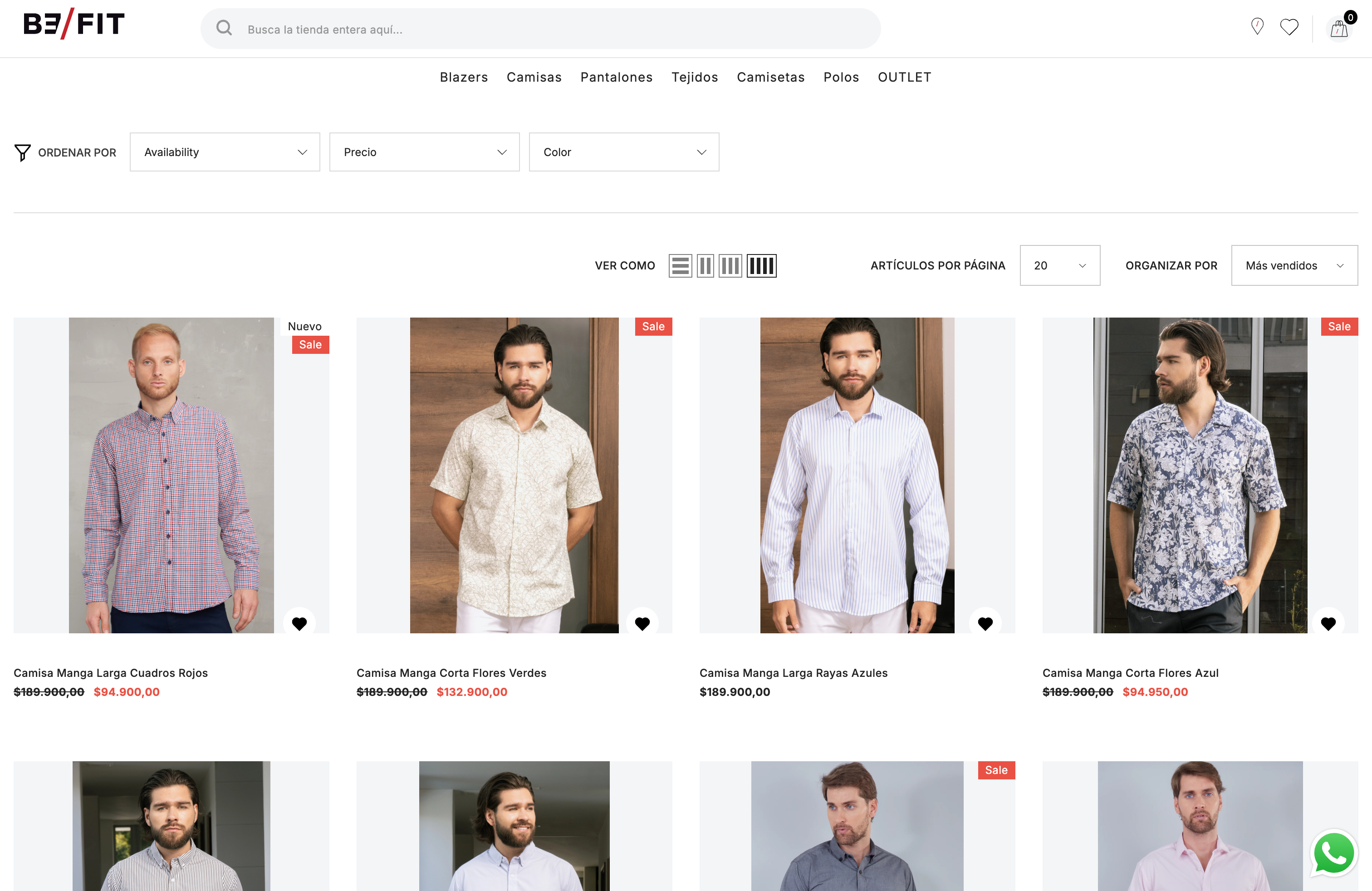Open the Camisas menu item
Image resolution: width=1372 pixels, height=891 pixels.
pos(534,77)
